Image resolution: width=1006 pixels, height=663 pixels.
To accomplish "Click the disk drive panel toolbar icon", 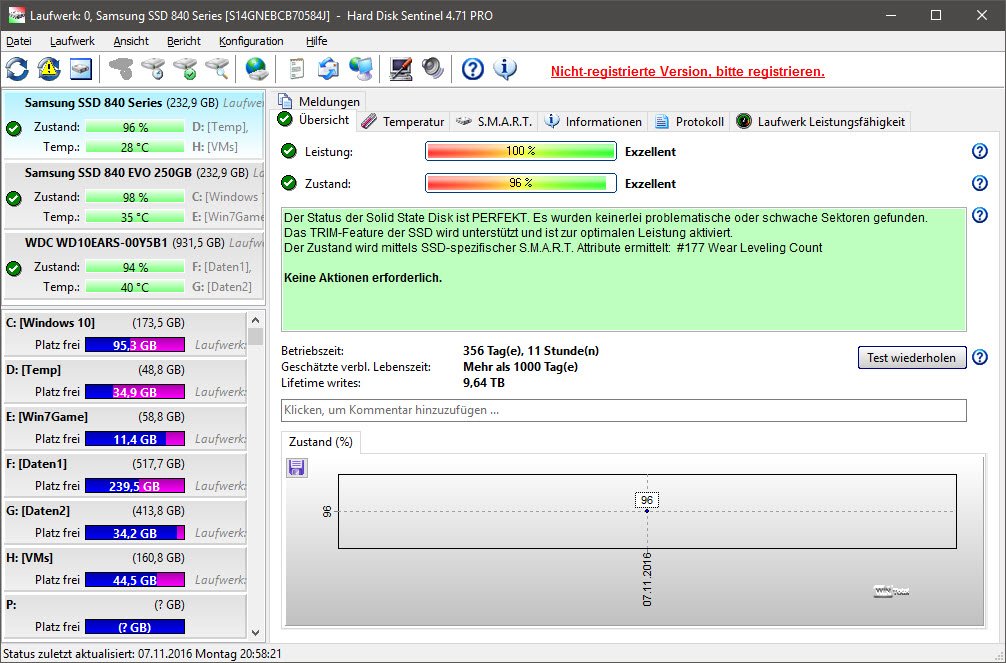I will pyautogui.click(x=81, y=69).
